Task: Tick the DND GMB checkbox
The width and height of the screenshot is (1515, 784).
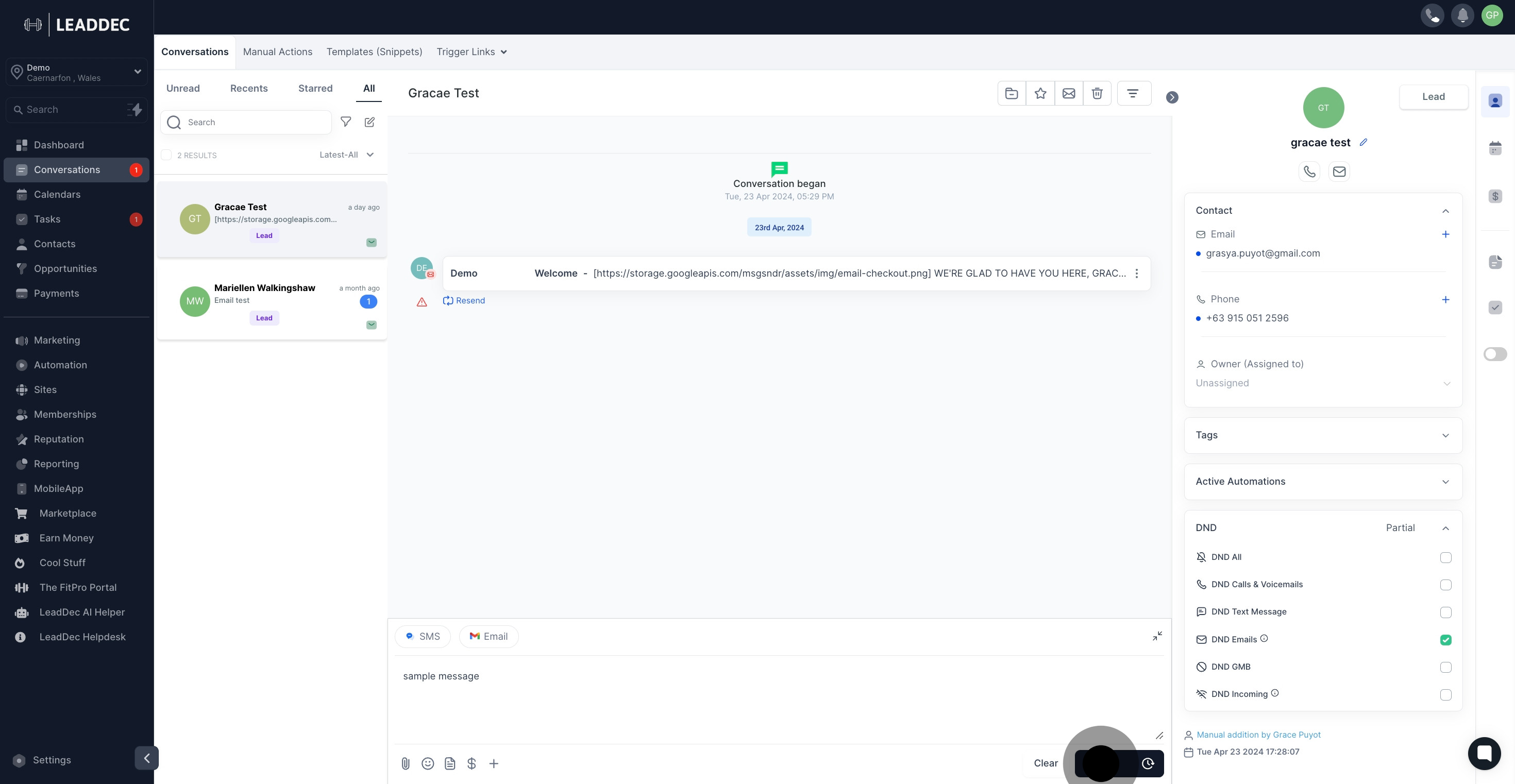Action: (x=1445, y=667)
